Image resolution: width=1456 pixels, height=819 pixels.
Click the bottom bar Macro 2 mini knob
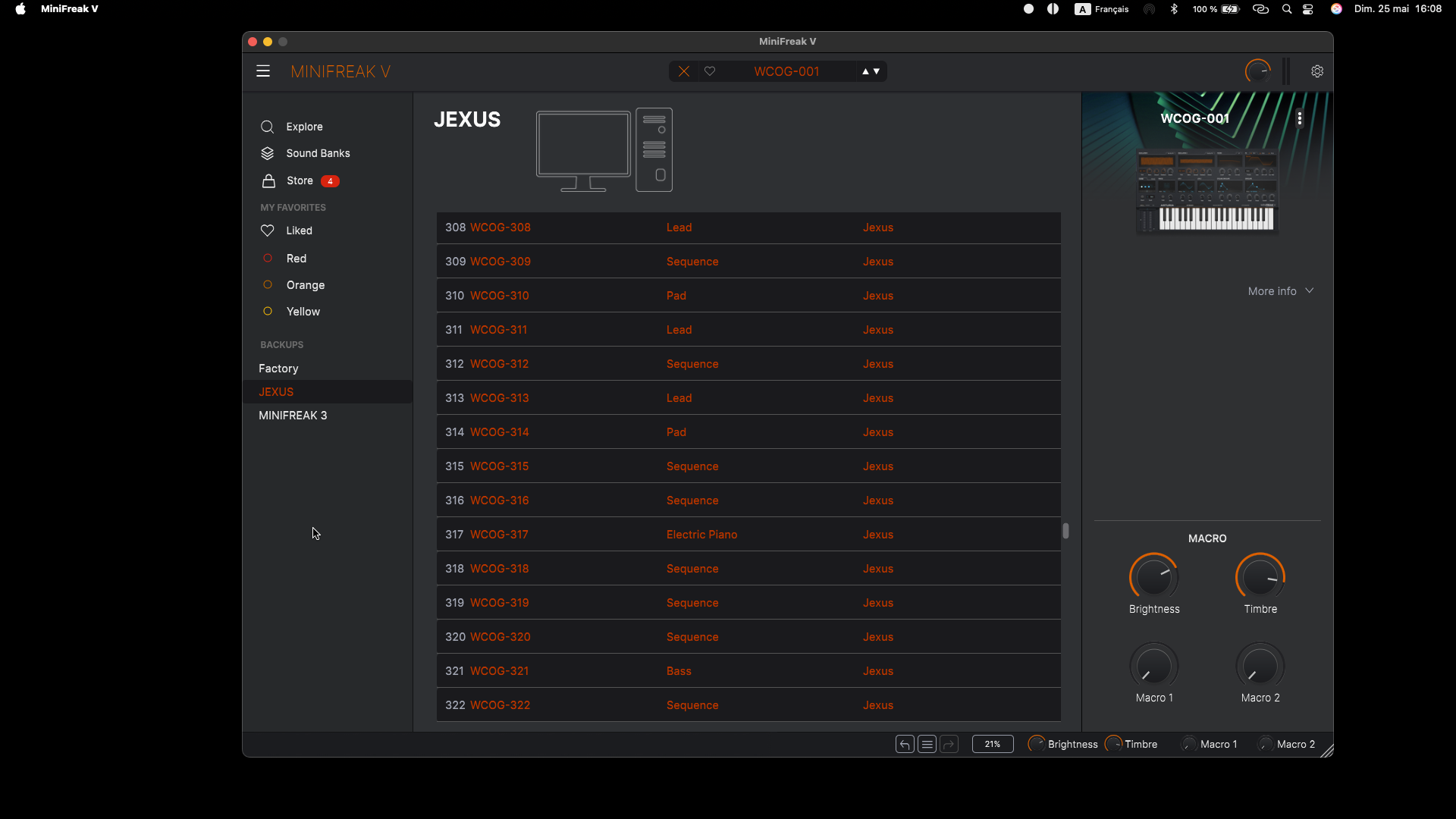(x=1265, y=744)
